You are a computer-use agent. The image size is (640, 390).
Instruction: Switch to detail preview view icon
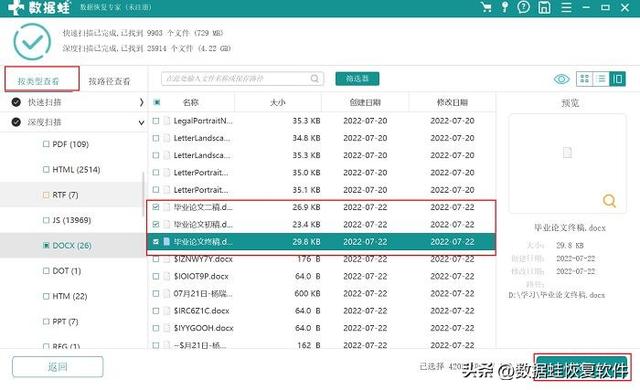click(x=617, y=79)
